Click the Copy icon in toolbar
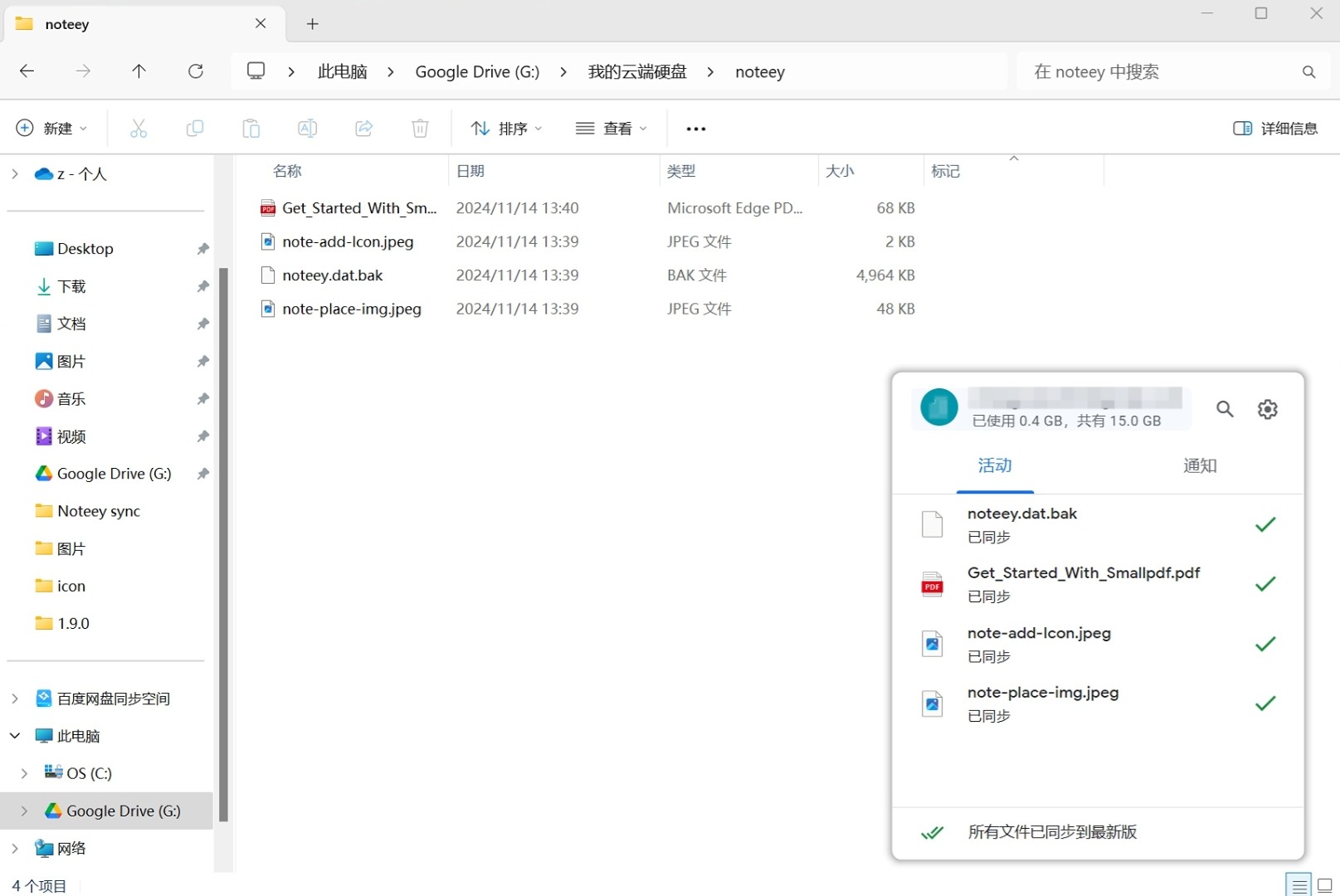This screenshot has width=1340, height=896. click(195, 128)
